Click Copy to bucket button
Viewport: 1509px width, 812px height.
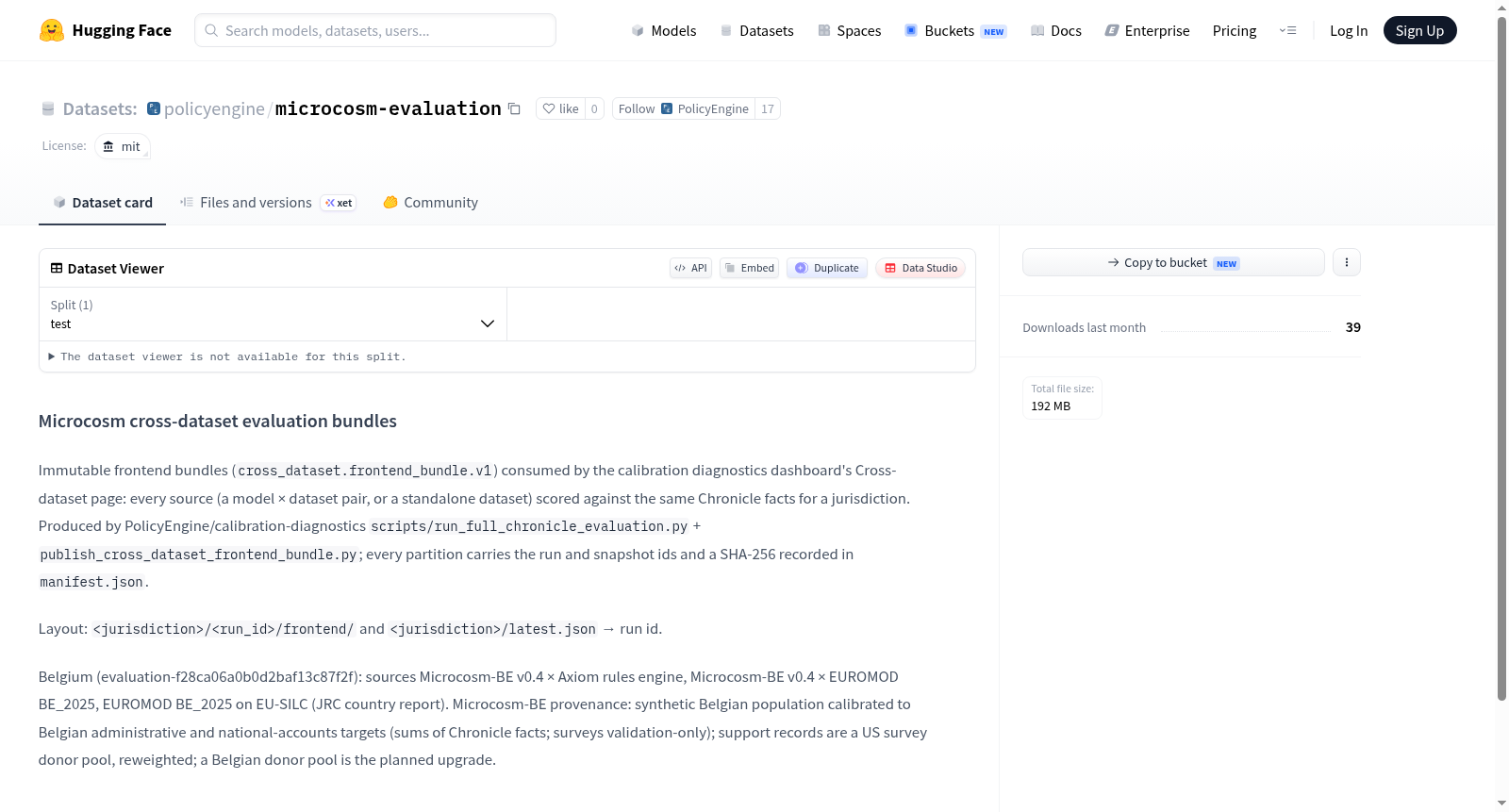(1173, 262)
